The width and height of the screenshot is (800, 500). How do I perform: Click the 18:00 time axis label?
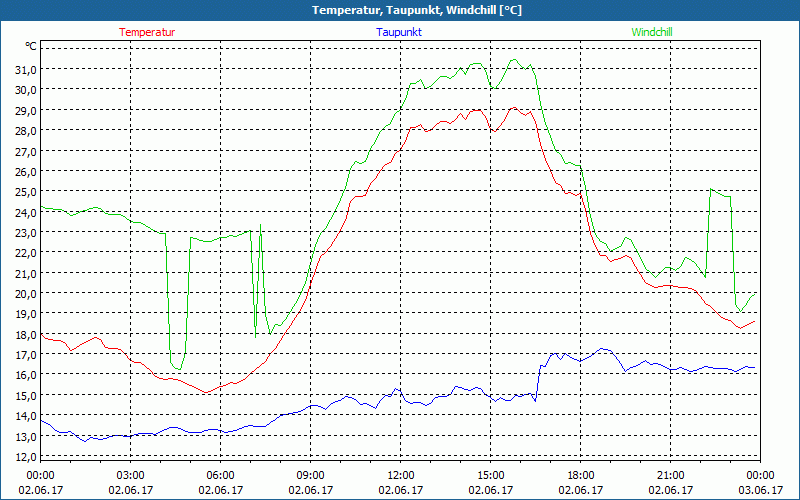pos(581,476)
